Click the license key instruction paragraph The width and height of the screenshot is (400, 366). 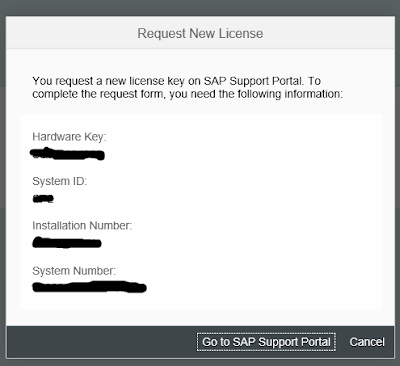(x=187, y=87)
